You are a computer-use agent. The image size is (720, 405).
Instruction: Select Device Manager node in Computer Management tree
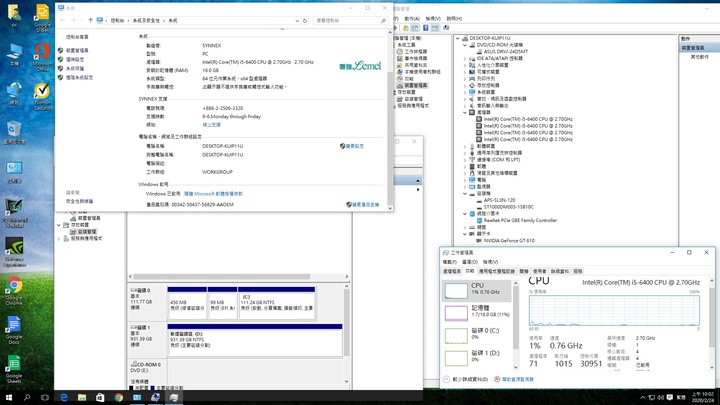coord(416,85)
